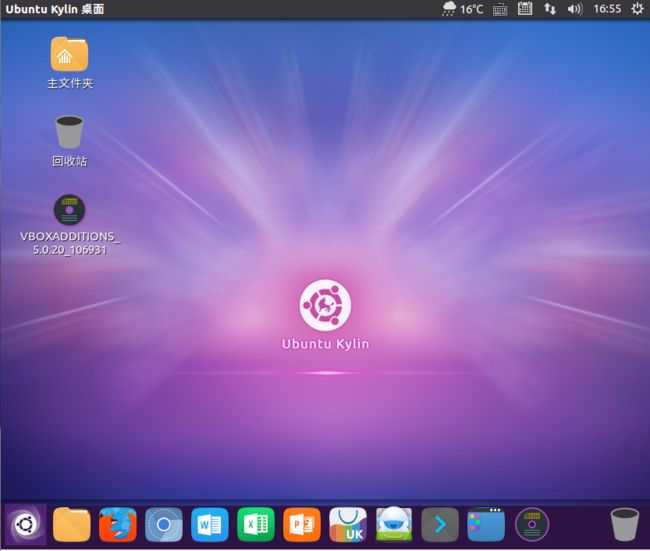
Task: Open the workspace window switcher in dock
Action: (486, 524)
